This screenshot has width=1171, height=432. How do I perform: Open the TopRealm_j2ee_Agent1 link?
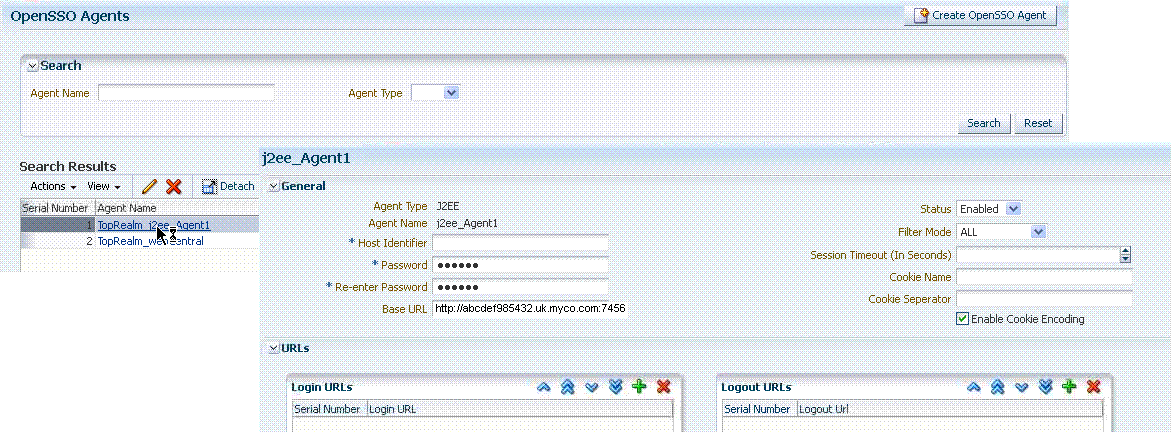coord(154,225)
